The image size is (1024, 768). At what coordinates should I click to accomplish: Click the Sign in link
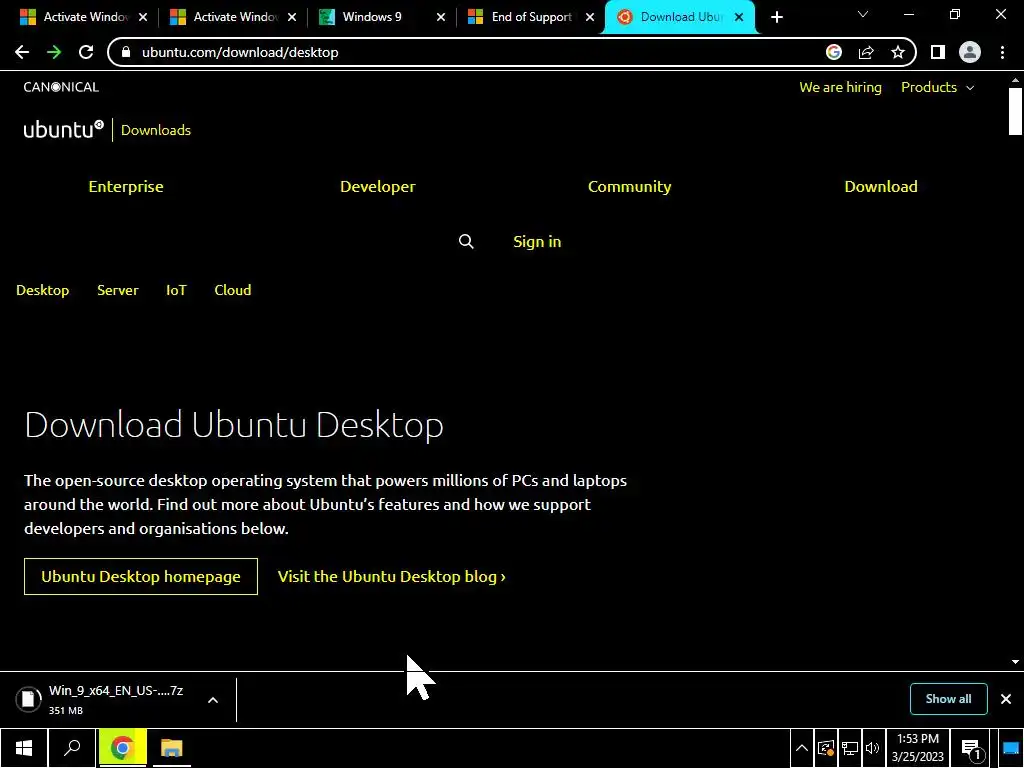tap(537, 242)
